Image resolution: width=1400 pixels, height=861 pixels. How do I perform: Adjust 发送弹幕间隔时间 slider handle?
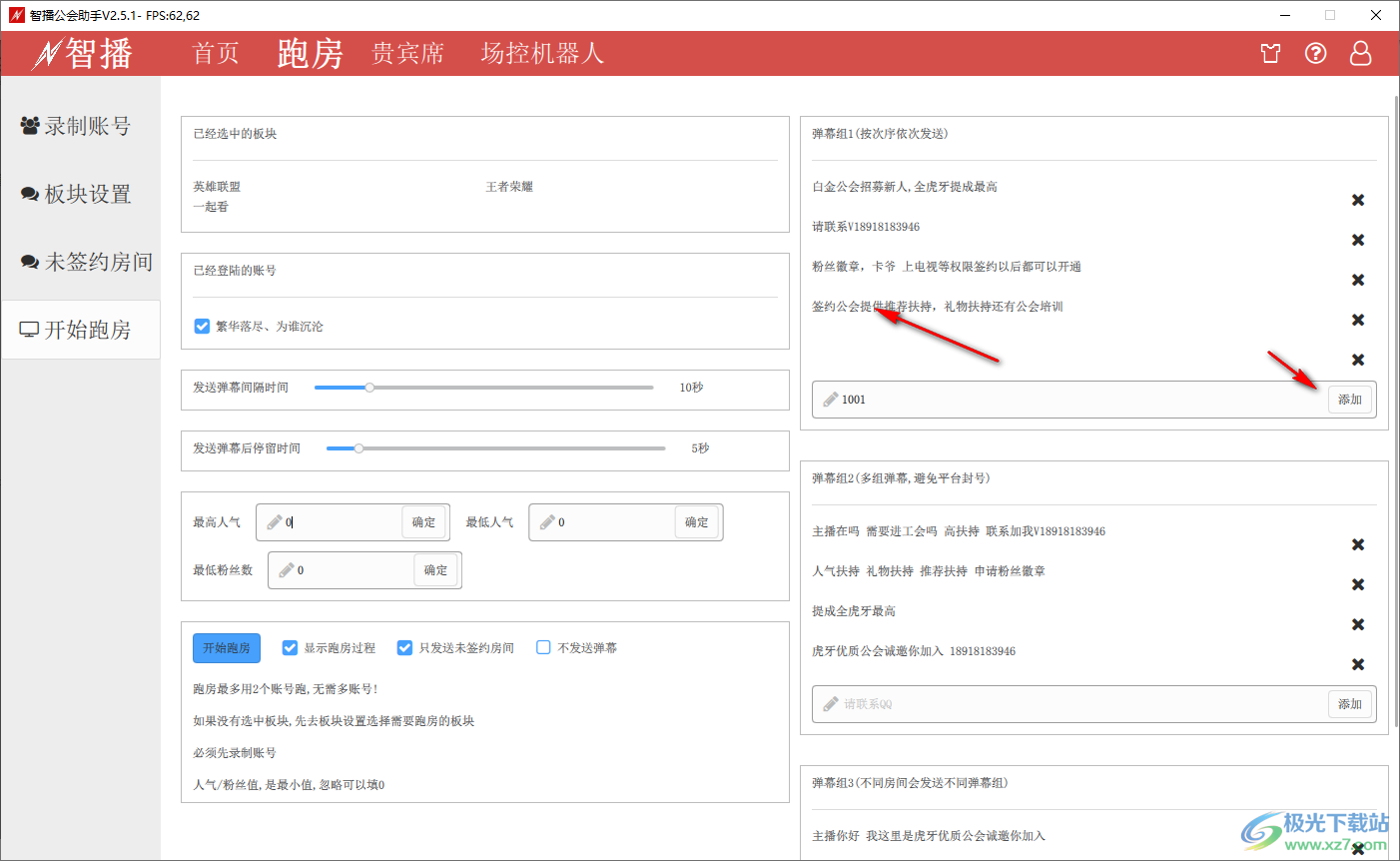tap(369, 388)
